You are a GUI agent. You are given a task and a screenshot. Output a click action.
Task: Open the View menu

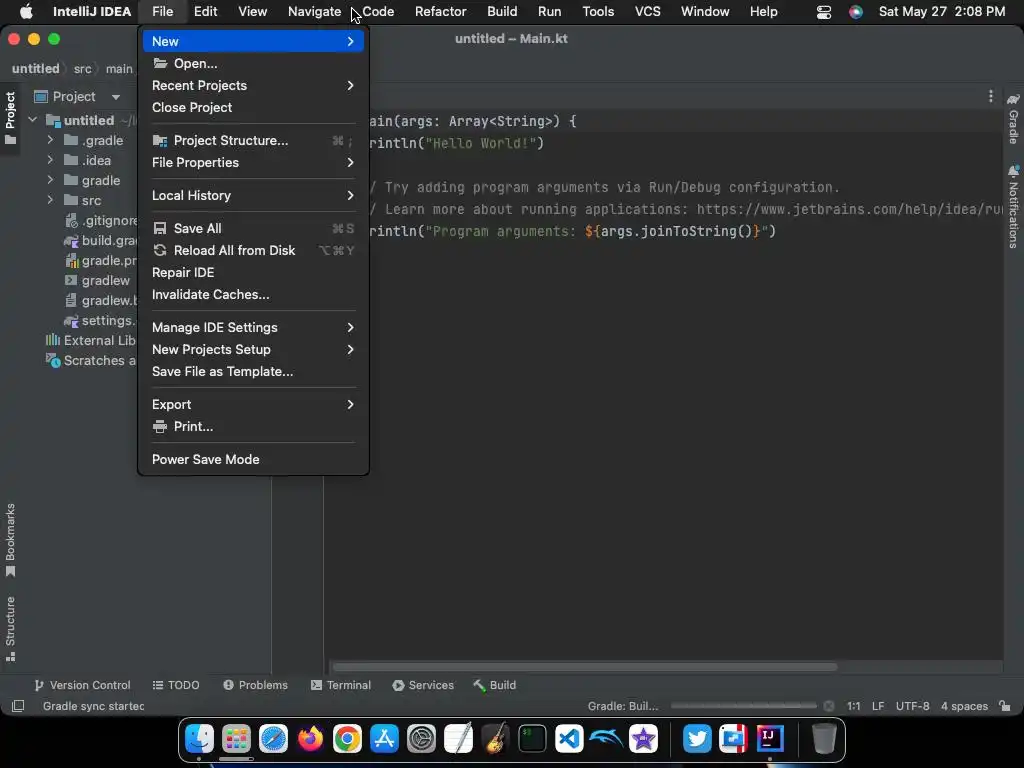click(x=252, y=12)
